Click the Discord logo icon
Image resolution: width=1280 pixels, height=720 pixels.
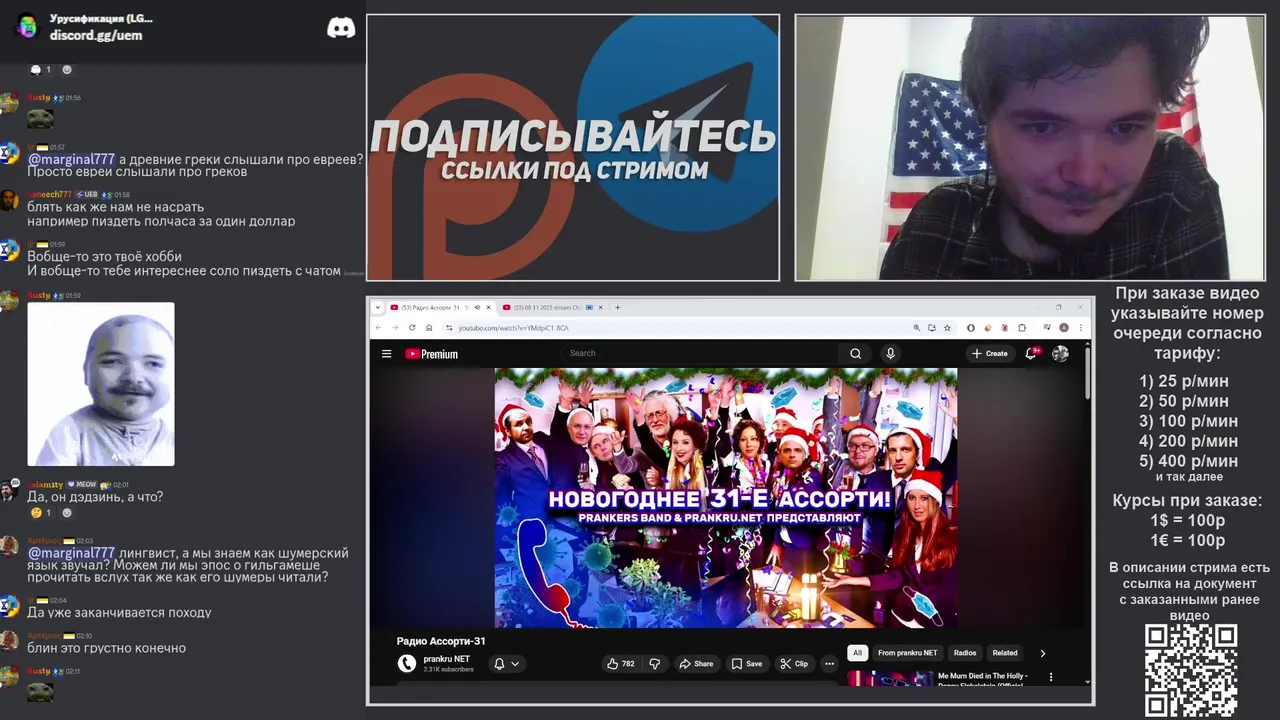[341, 28]
